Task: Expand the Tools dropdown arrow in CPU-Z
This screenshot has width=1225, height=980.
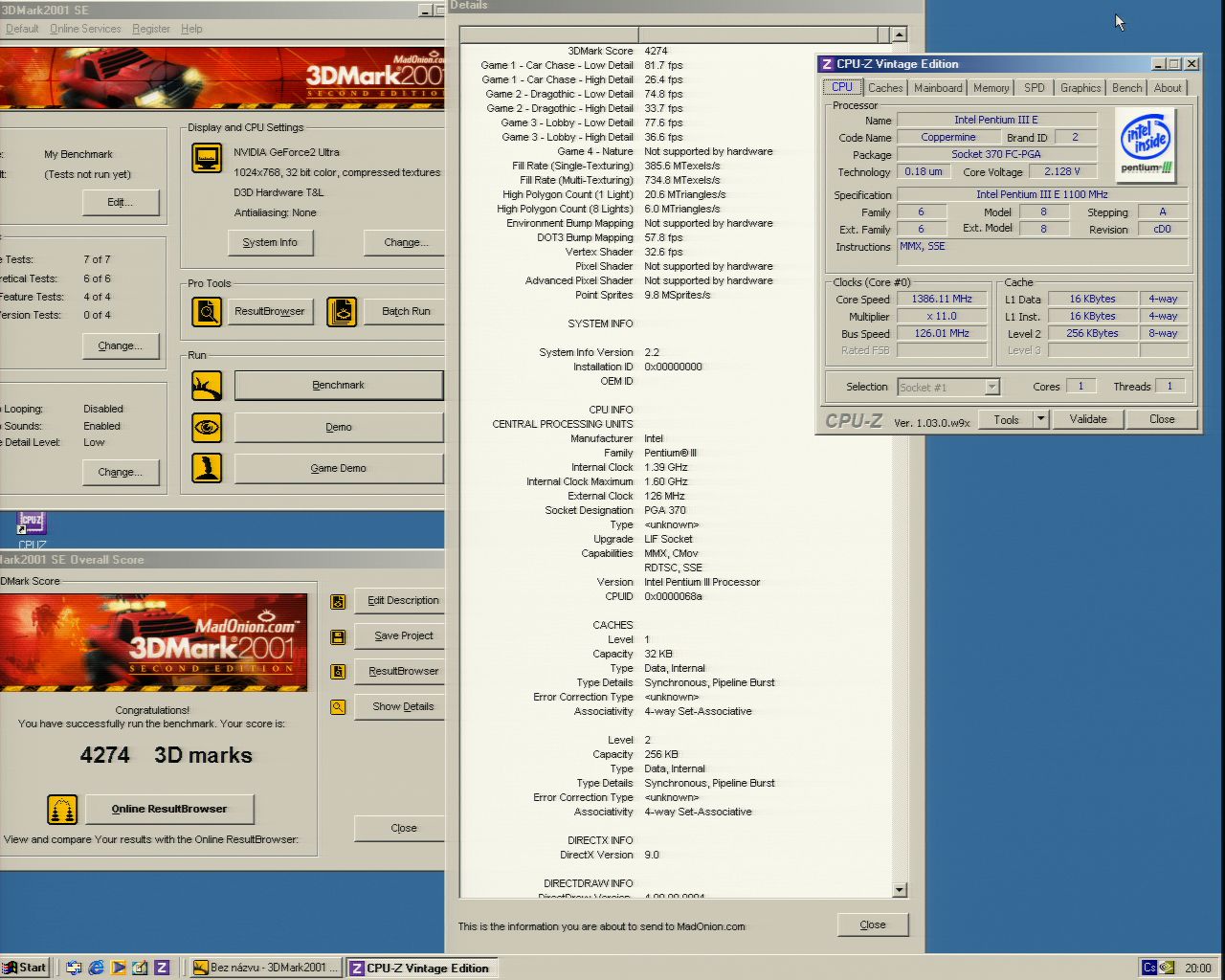Action: (1040, 419)
